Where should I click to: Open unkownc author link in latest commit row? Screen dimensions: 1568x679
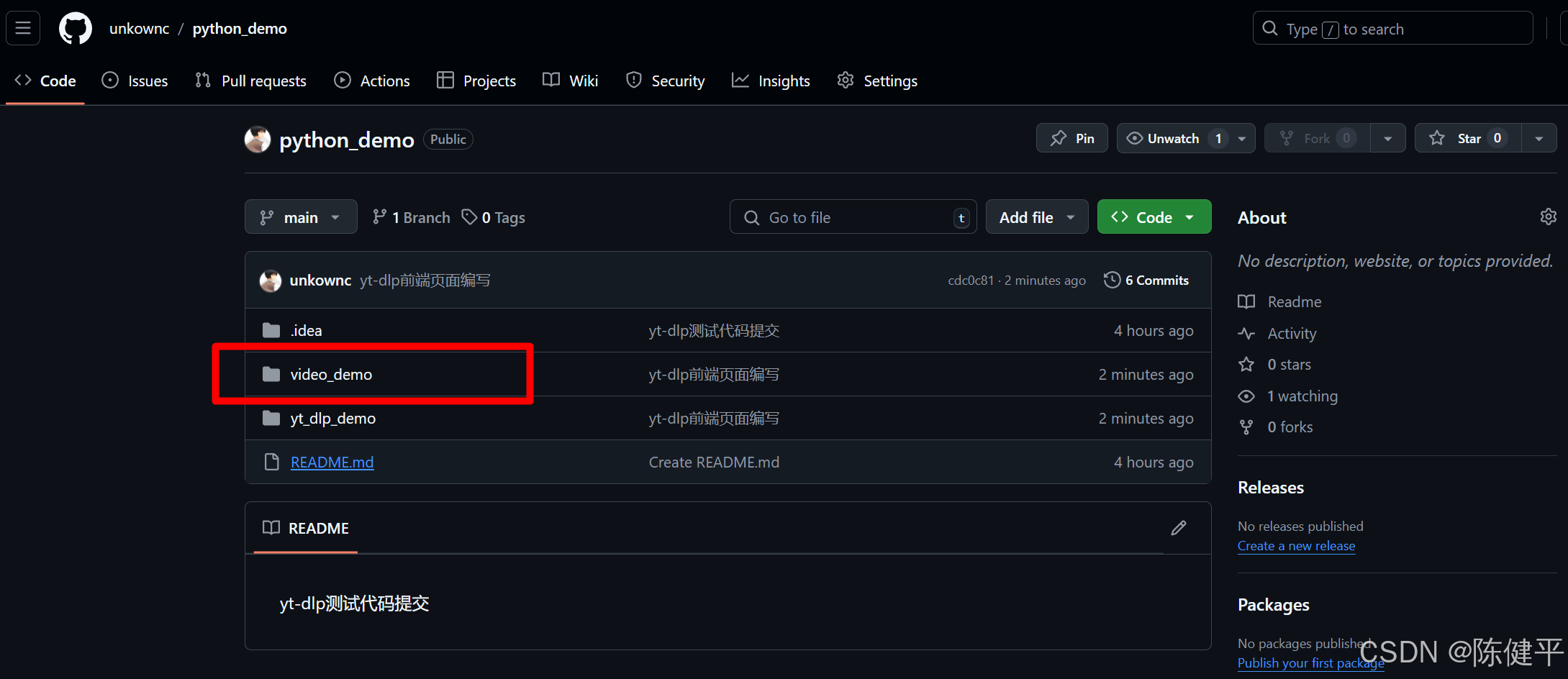click(x=320, y=281)
